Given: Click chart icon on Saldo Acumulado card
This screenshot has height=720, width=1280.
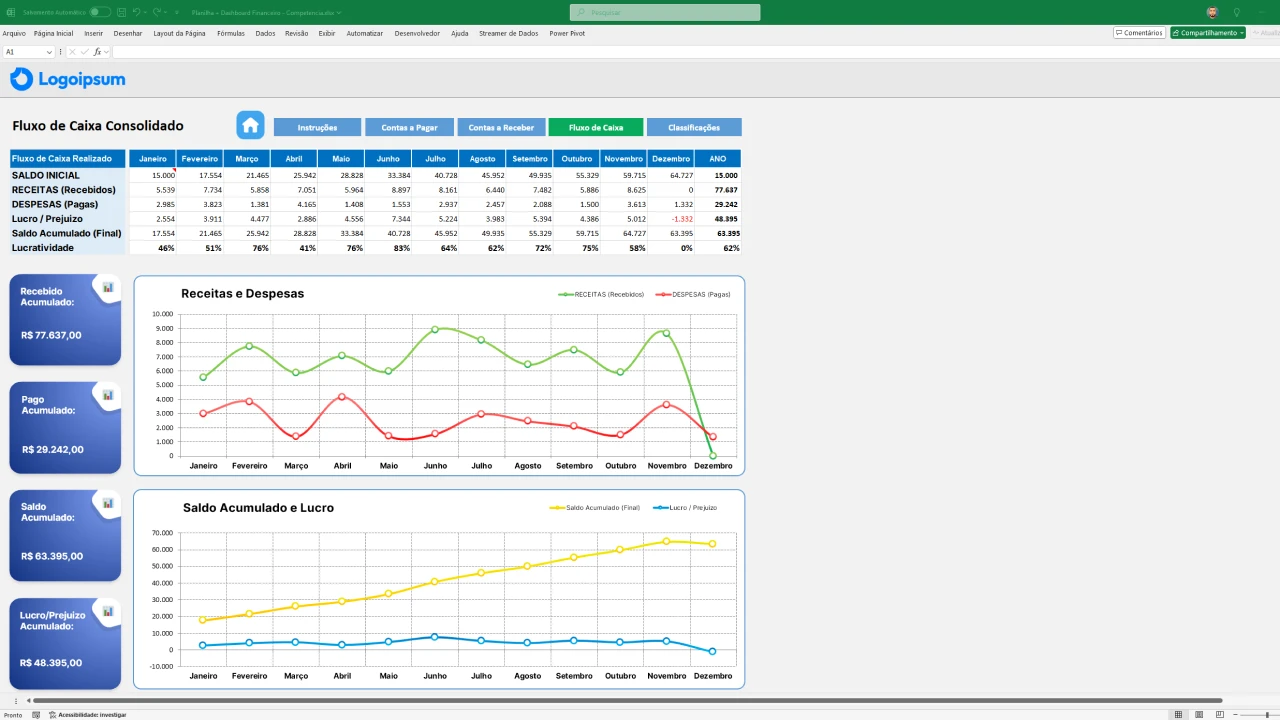Looking at the screenshot, I should 108,504.
